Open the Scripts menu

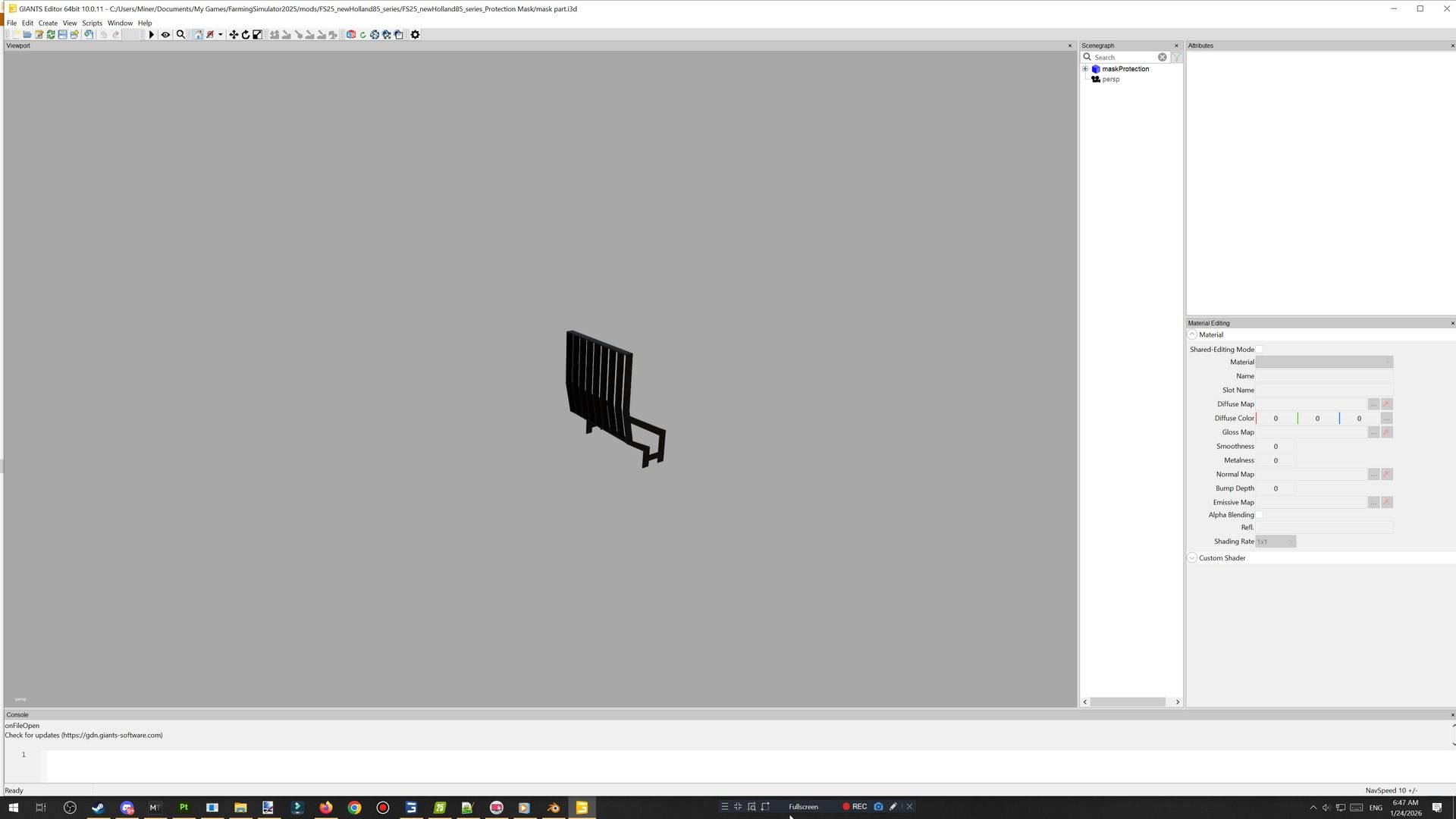click(92, 23)
